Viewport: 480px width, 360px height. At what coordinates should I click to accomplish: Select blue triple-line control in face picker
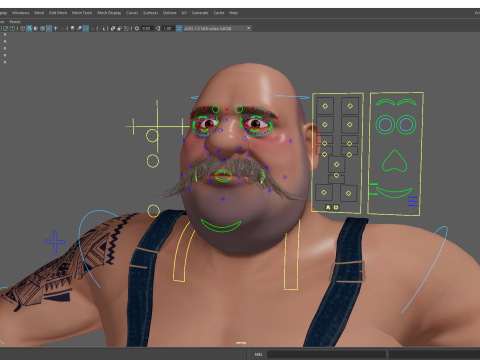pos(413,201)
